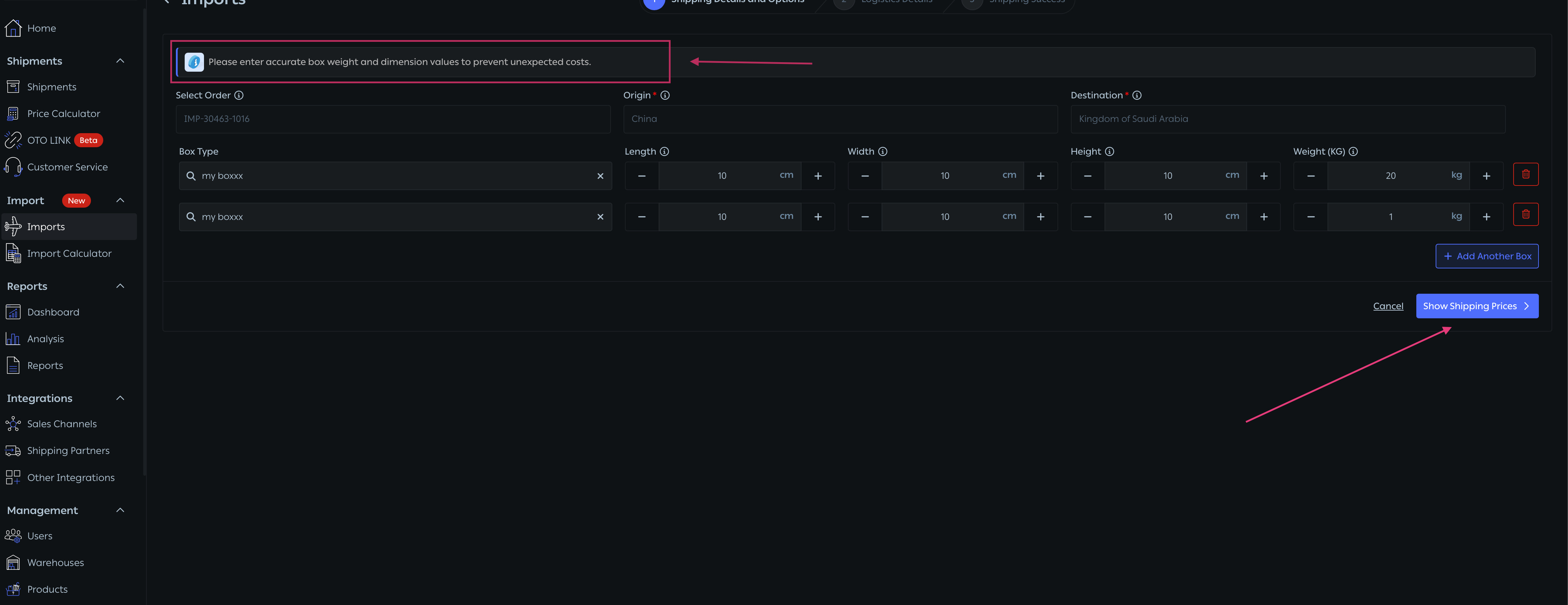
Task: Click the Cancel link
Action: tap(1388, 306)
